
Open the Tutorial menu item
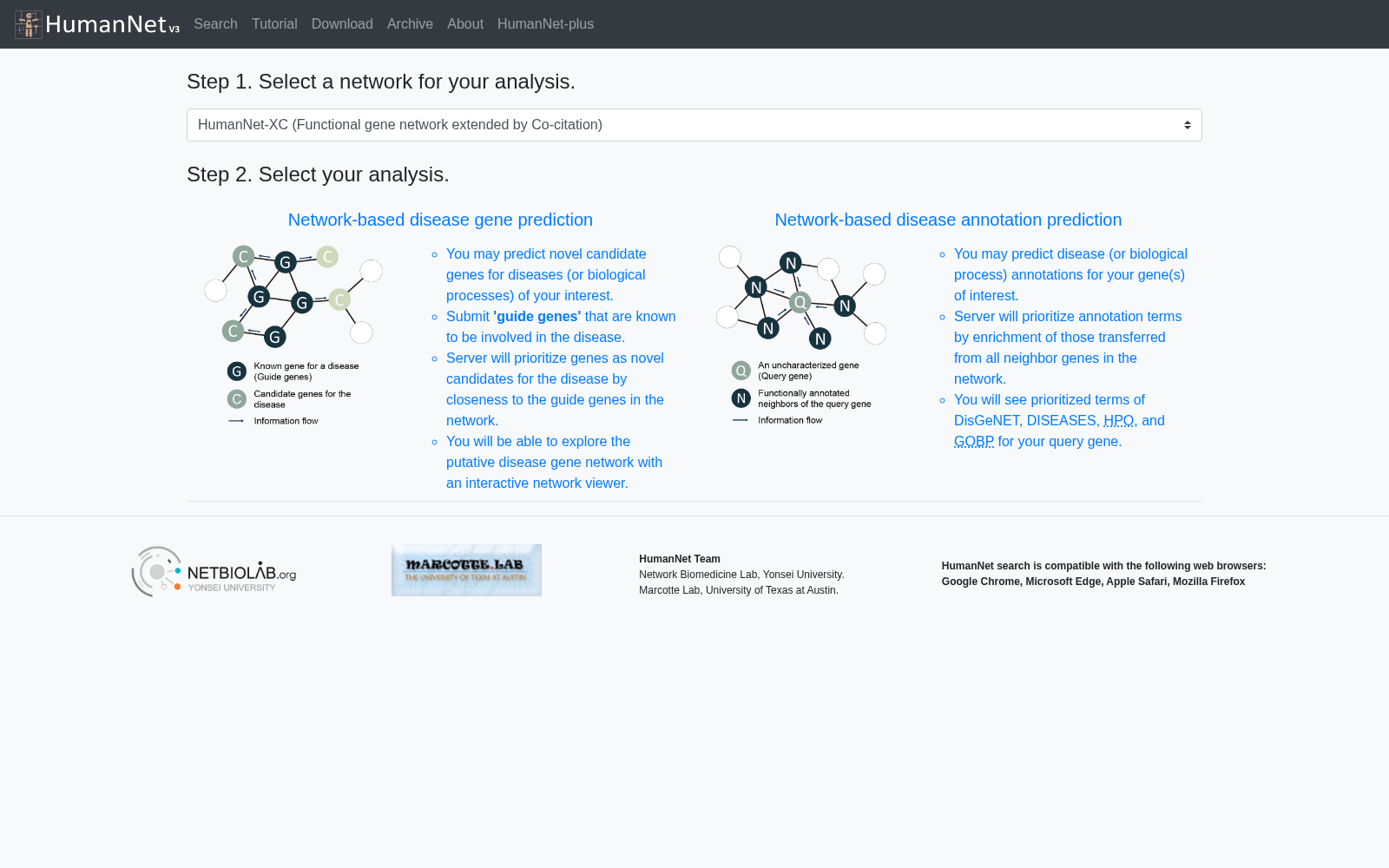pyautogui.click(x=274, y=24)
